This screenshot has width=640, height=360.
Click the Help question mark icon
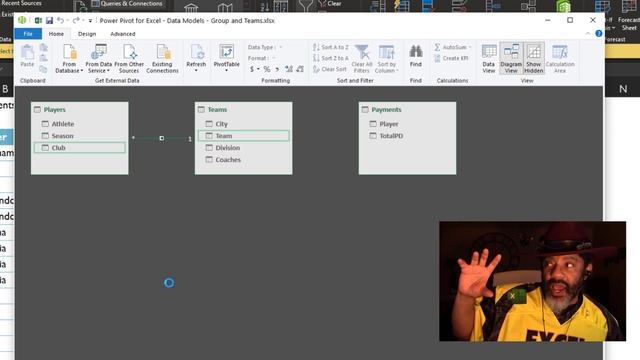click(598, 33)
